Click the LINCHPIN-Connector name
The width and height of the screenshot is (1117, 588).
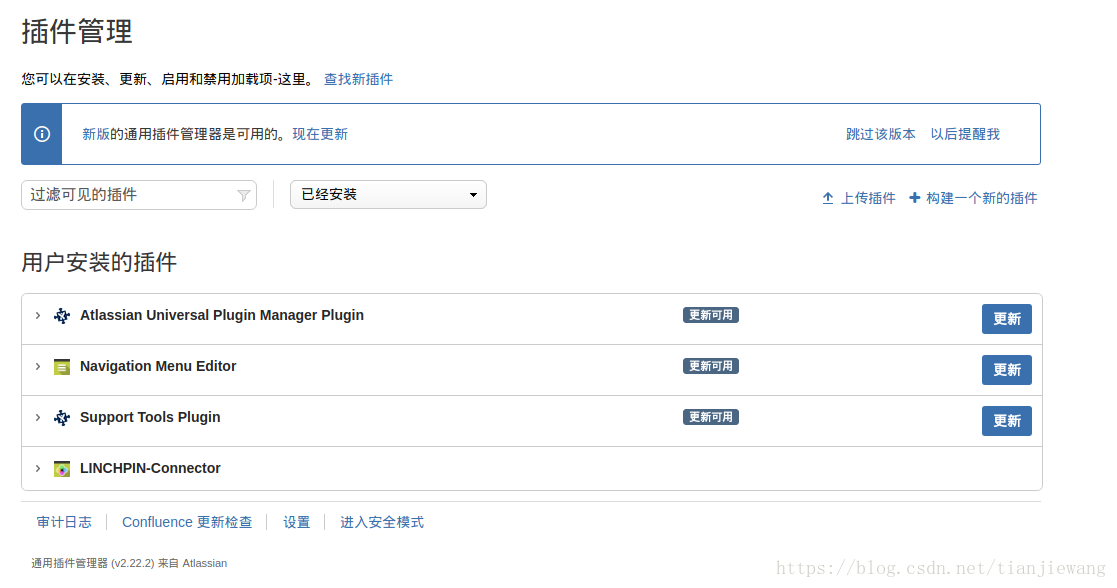[x=150, y=468]
